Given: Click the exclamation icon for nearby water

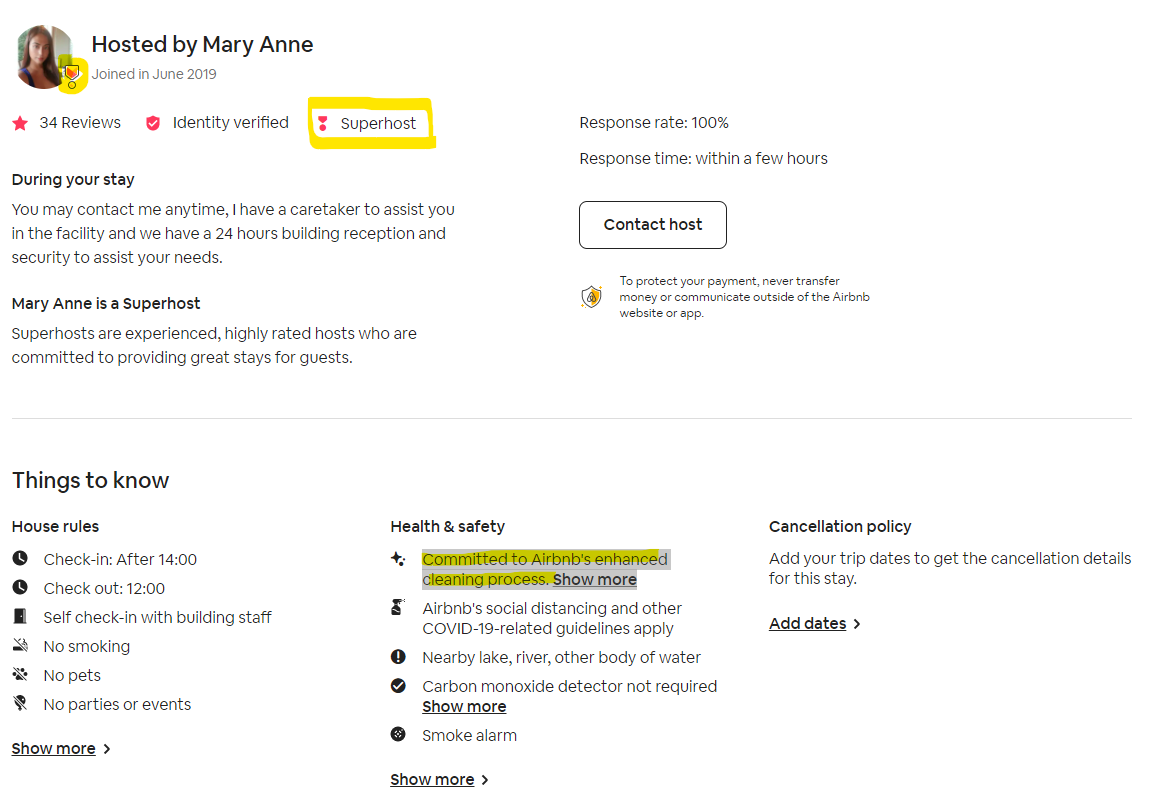Looking at the screenshot, I should tap(398, 657).
